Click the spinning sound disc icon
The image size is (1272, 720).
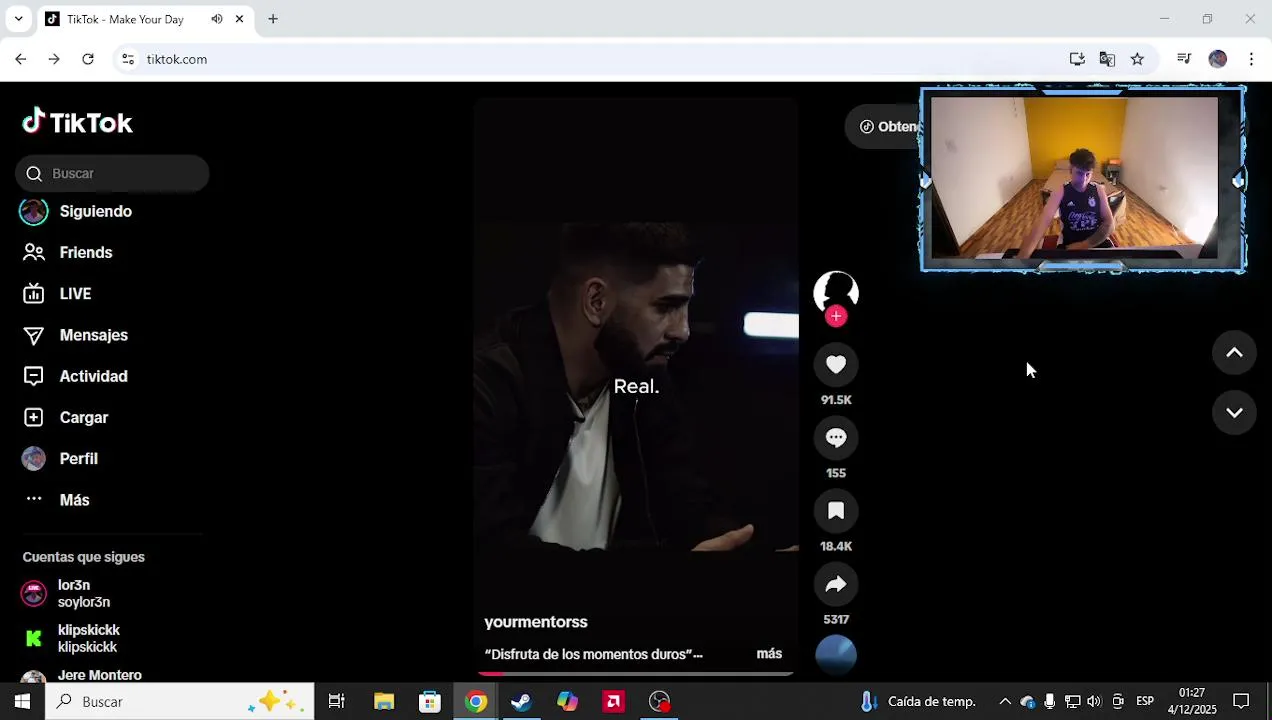click(836, 655)
